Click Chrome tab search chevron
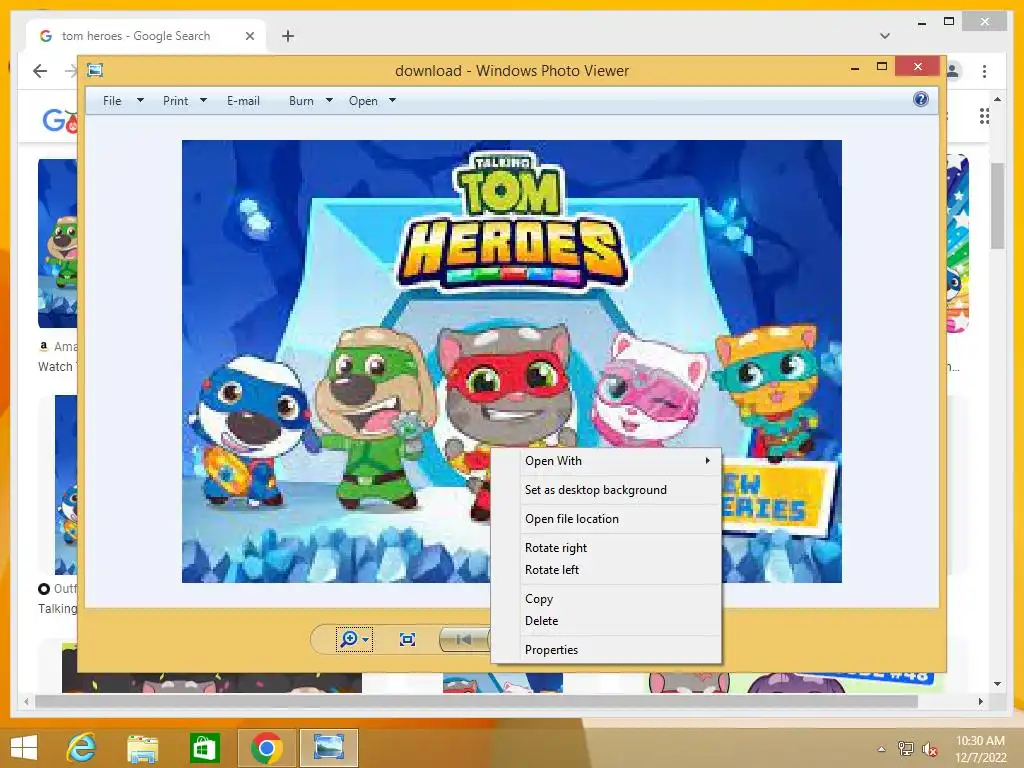This screenshot has width=1024, height=768. click(885, 36)
